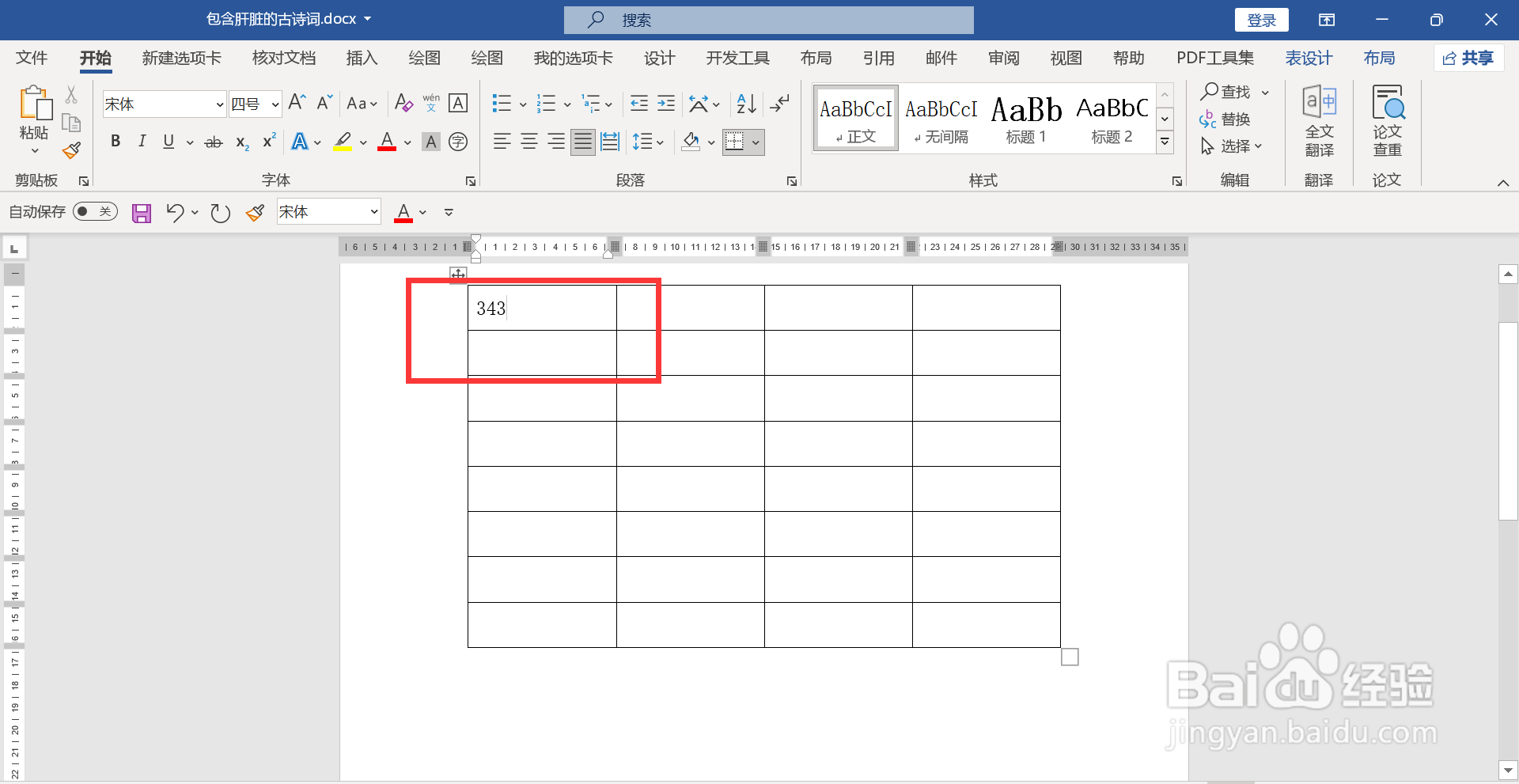Collapse the ribbon
This screenshot has height=784, width=1519.
pos(1503,183)
